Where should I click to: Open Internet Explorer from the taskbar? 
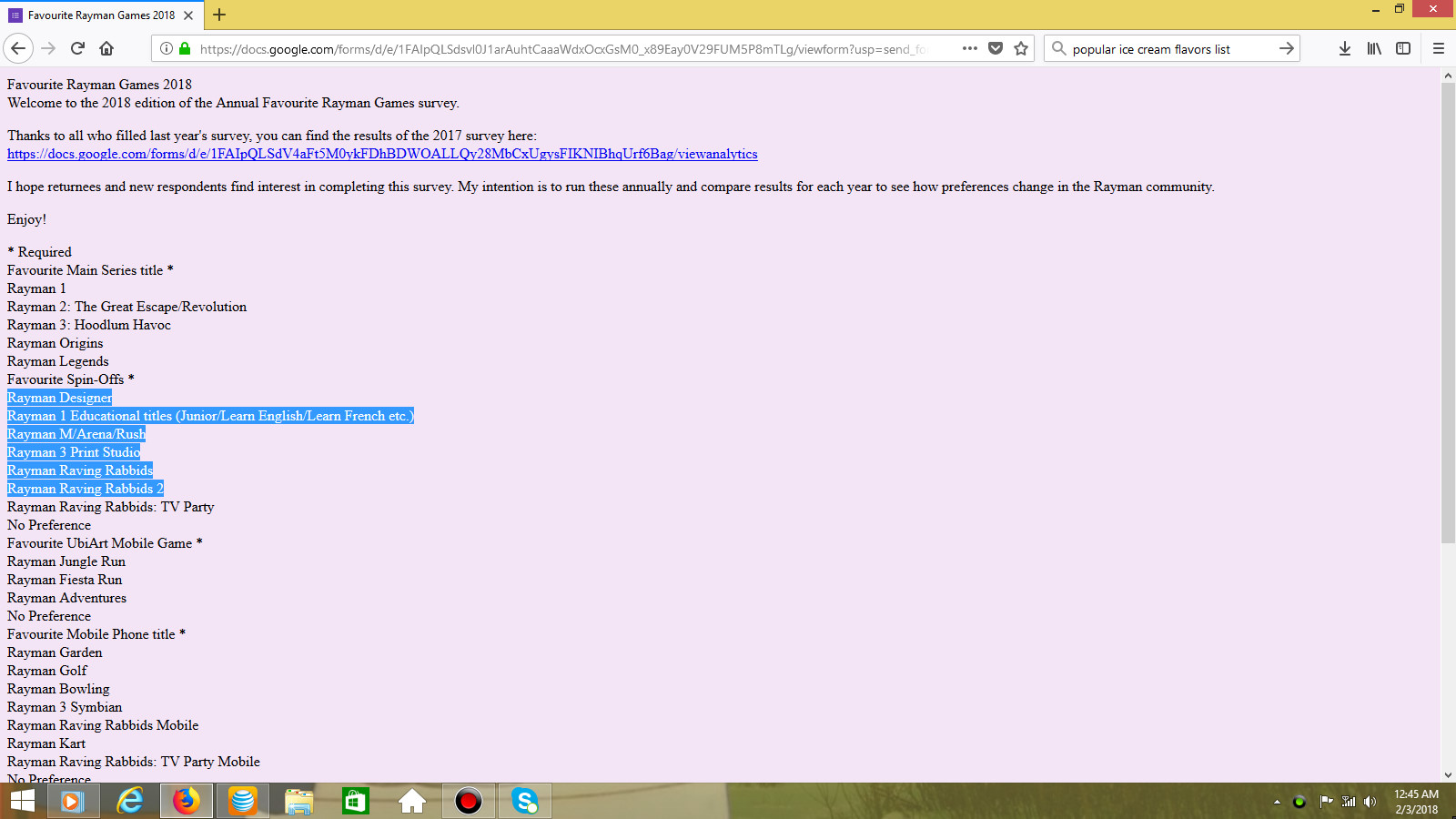point(130,801)
